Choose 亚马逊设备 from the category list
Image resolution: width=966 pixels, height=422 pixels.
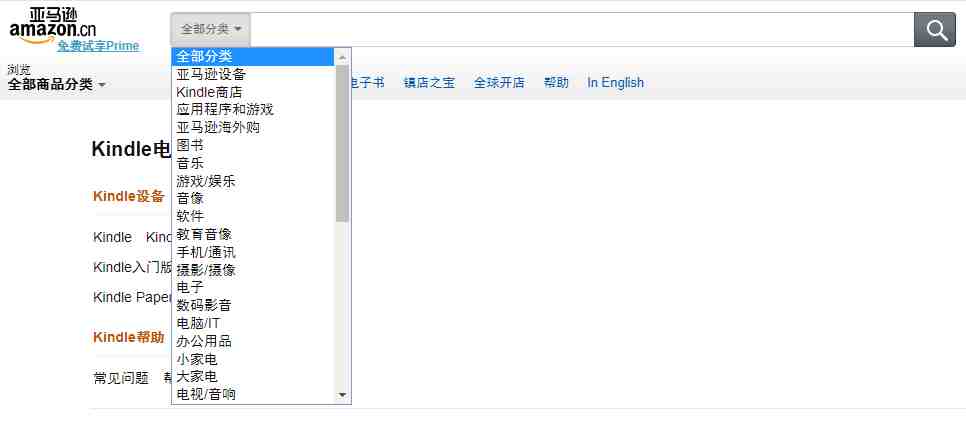point(254,75)
